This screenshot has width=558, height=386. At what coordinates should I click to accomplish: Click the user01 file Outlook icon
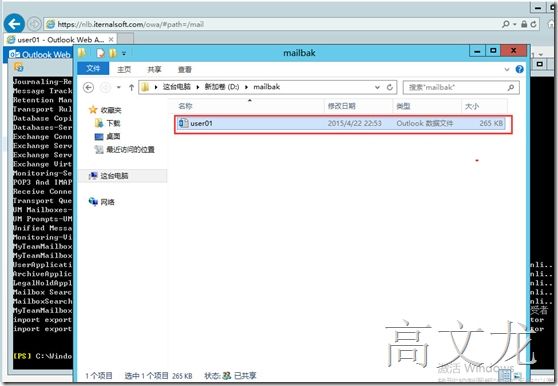(x=183, y=123)
